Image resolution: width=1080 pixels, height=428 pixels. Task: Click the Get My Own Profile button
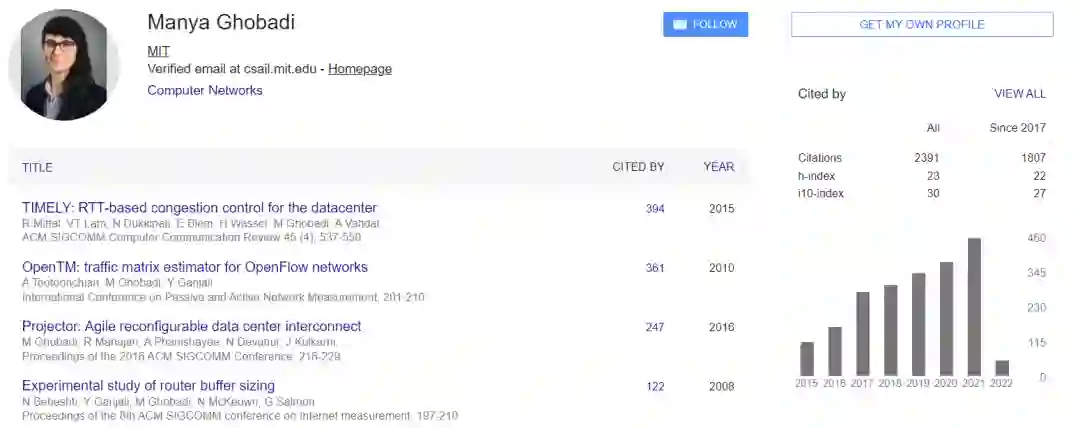(921, 25)
